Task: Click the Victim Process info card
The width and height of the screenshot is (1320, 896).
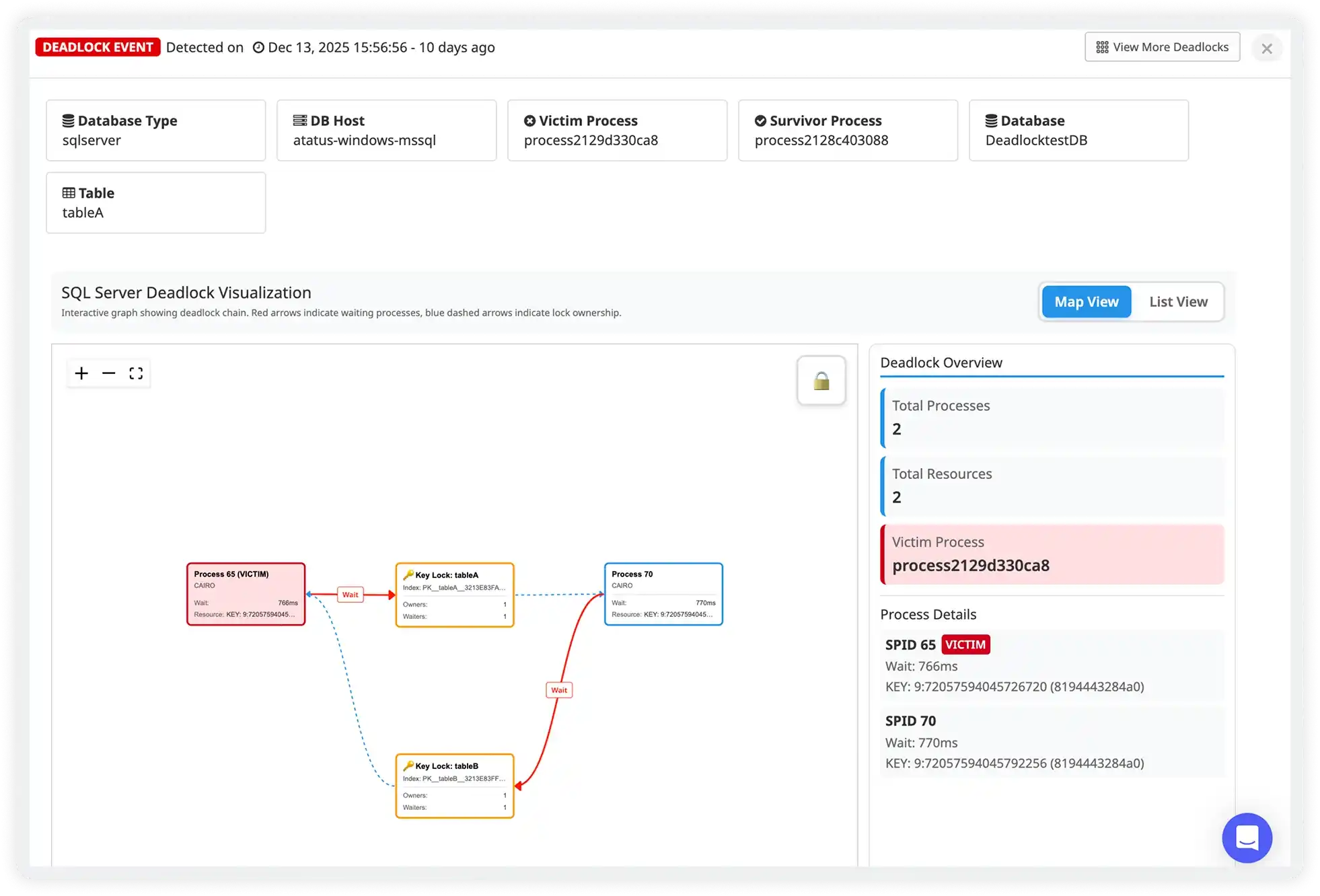Action: pyautogui.click(x=617, y=130)
